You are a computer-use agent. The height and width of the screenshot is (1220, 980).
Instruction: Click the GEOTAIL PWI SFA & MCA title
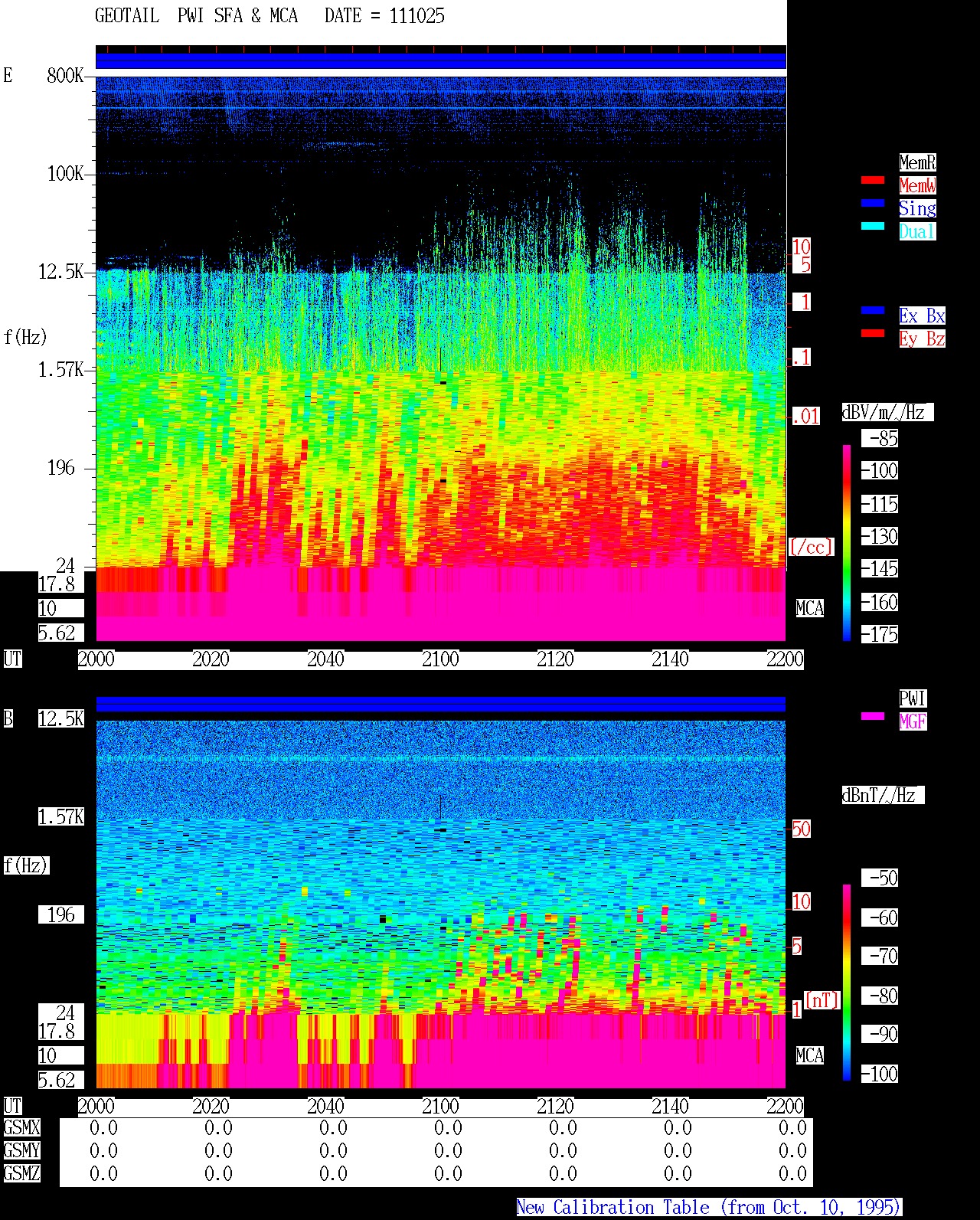pyautogui.click(x=196, y=15)
